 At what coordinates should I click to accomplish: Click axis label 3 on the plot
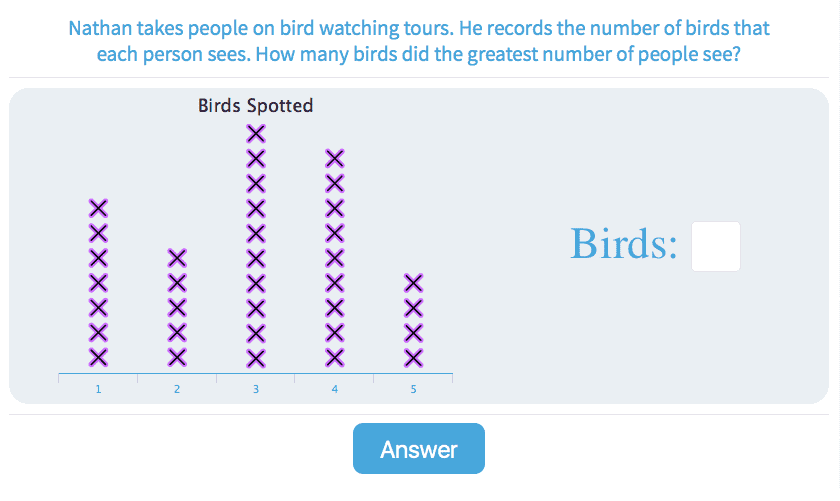click(x=256, y=389)
